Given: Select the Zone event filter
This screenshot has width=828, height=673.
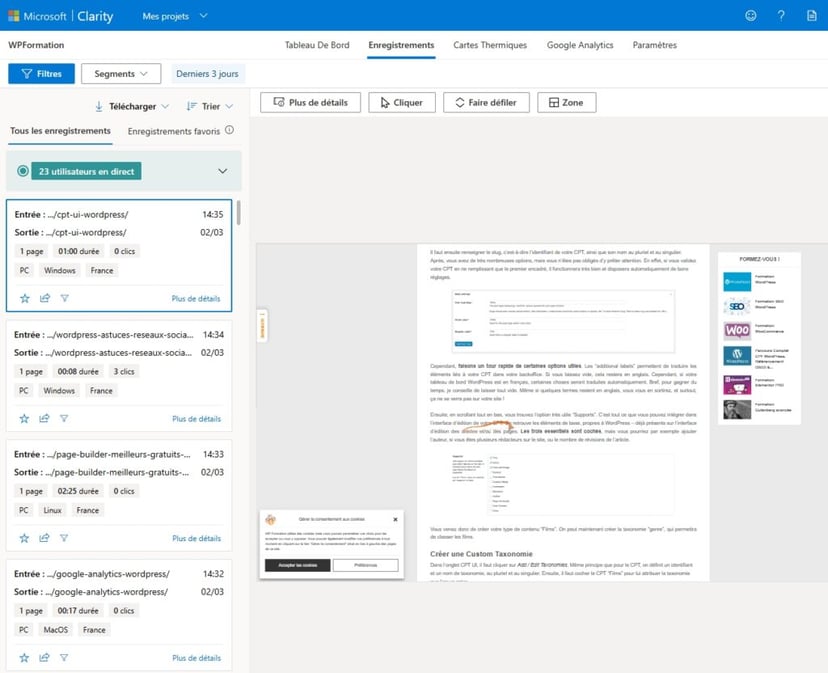Looking at the screenshot, I should point(566,101).
